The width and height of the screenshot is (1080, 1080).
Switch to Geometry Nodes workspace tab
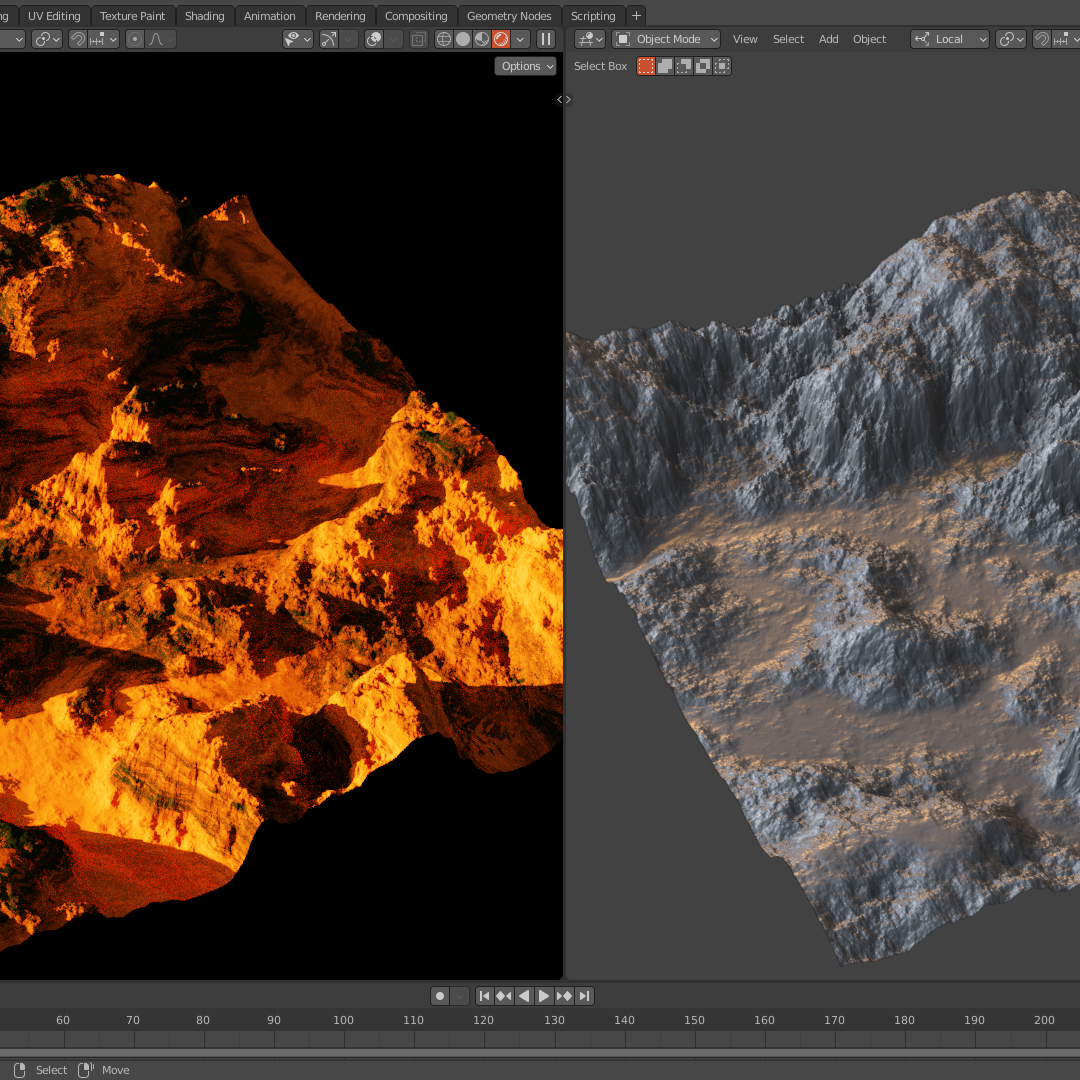[509, 16]
